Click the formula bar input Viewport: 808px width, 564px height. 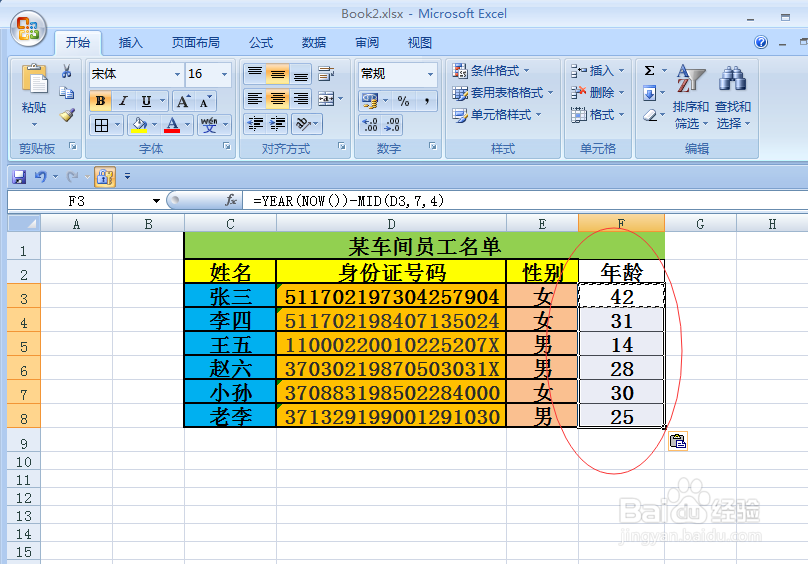pos(526,201)
